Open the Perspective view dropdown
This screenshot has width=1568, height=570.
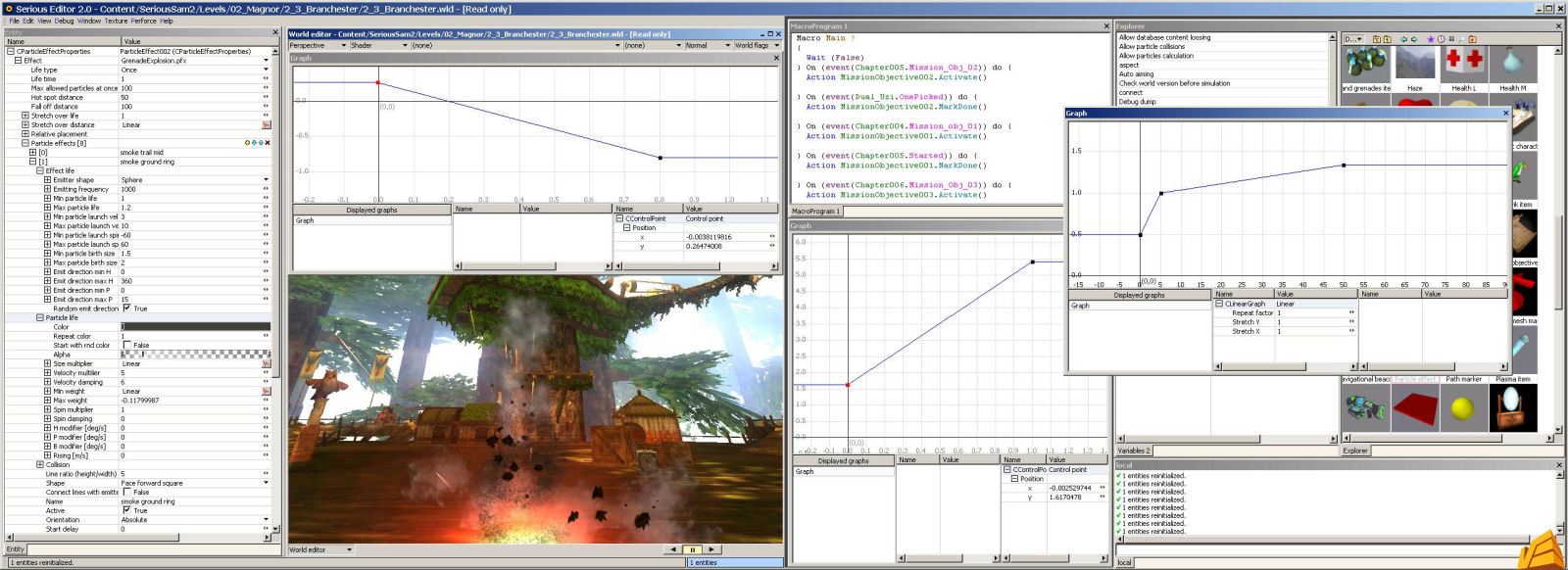pyautogui.click(x=318, y=45)
